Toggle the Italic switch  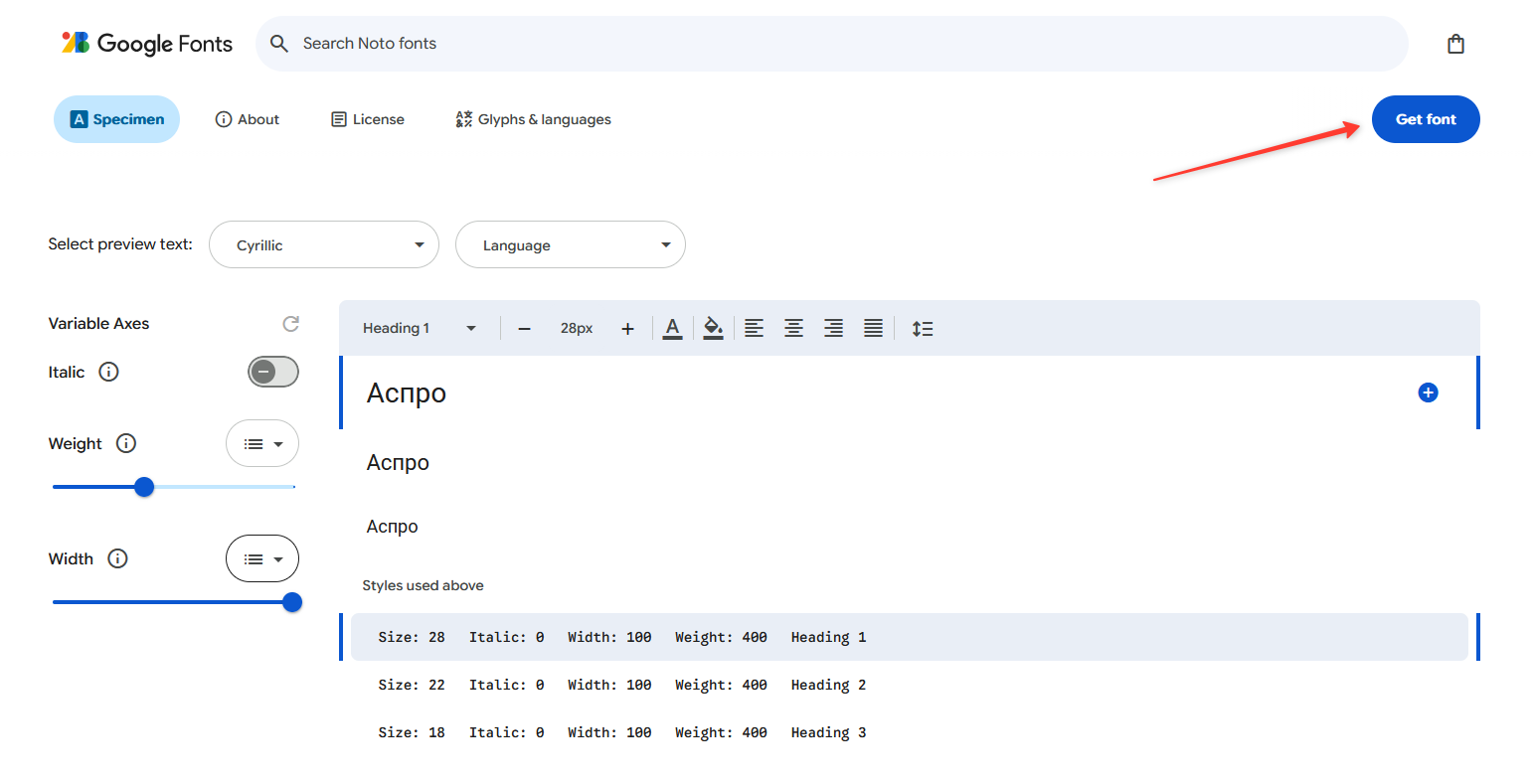click(273, 372)
